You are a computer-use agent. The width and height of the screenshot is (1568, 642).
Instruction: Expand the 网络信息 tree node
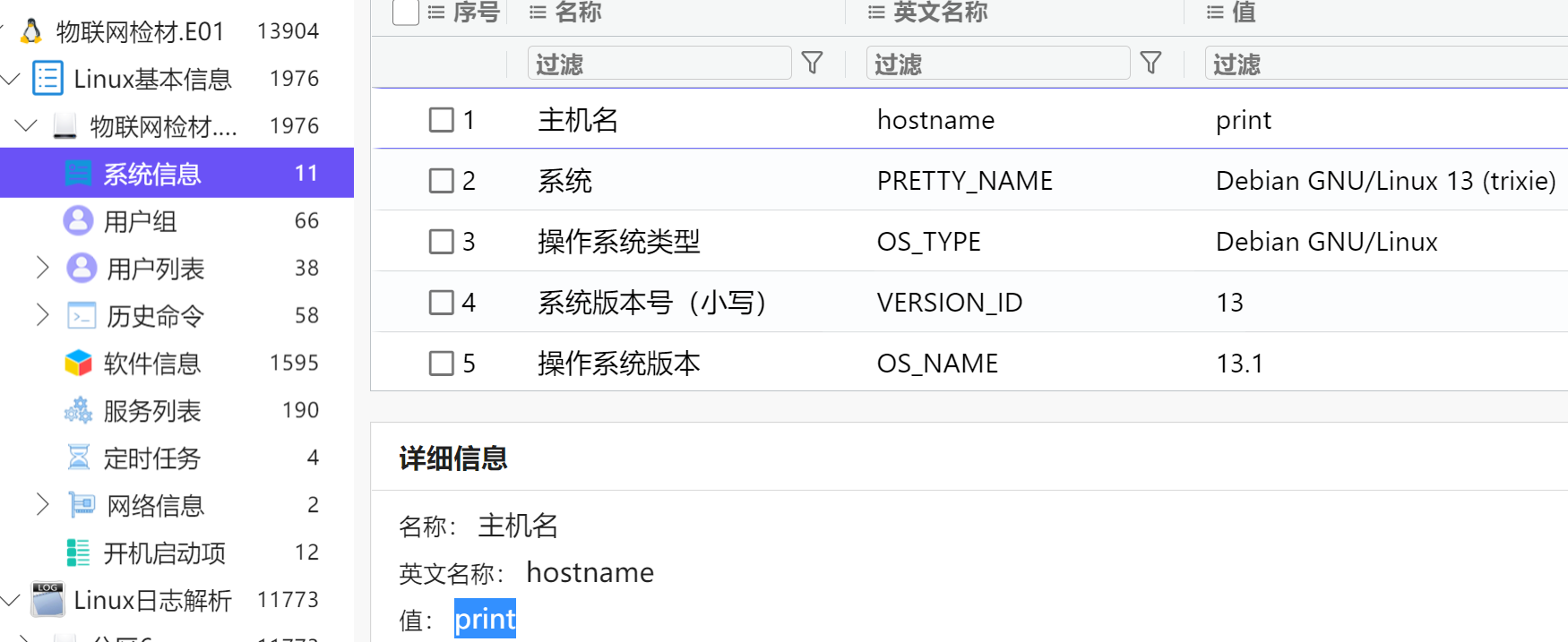pos(42,505)
